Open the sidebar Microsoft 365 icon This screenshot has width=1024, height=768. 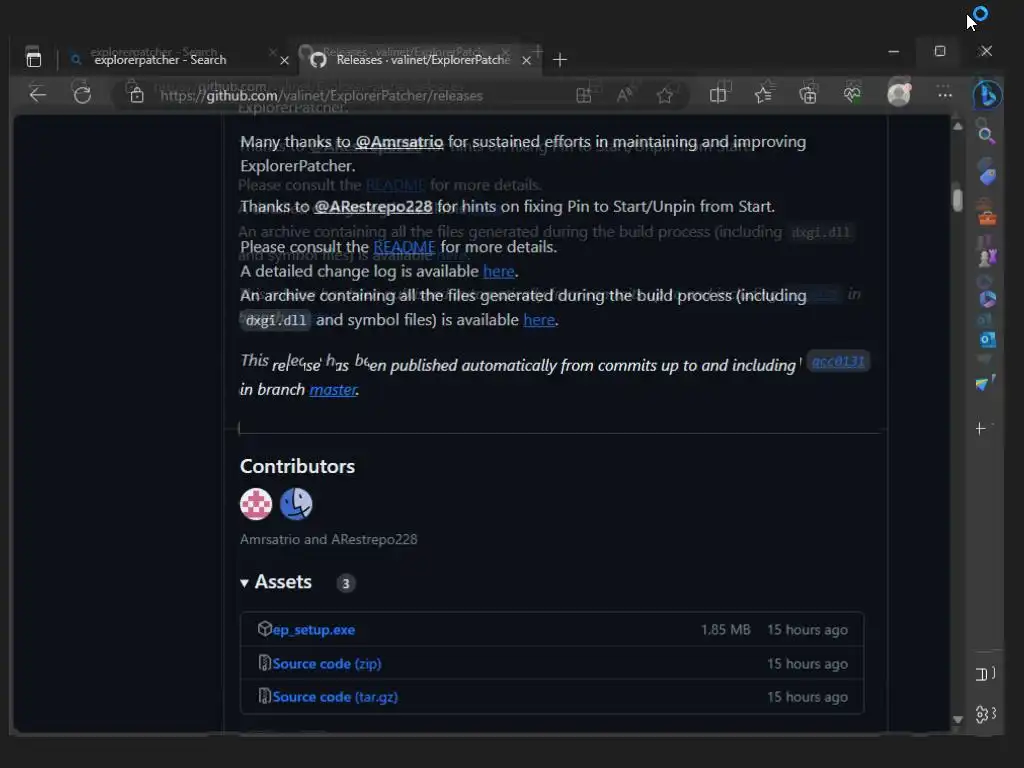click(x=987, y=299)
